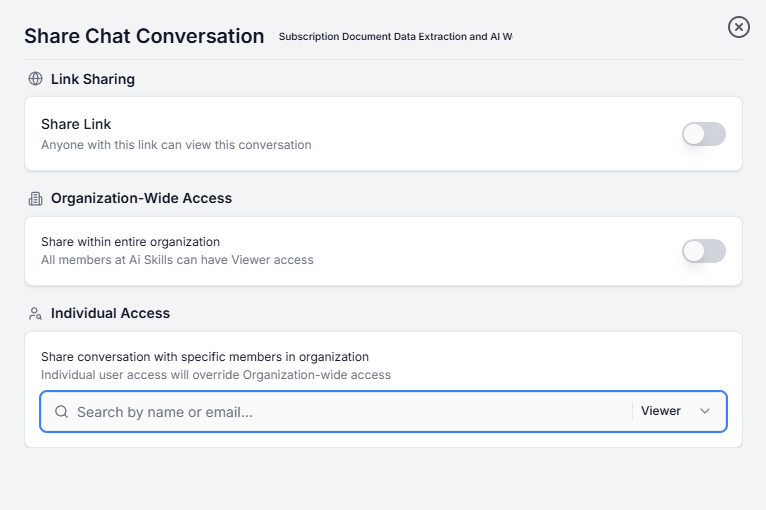The image size is (766, 510).
Task: Click the 'Share Chat Conversation' heading
Action: 144,36
